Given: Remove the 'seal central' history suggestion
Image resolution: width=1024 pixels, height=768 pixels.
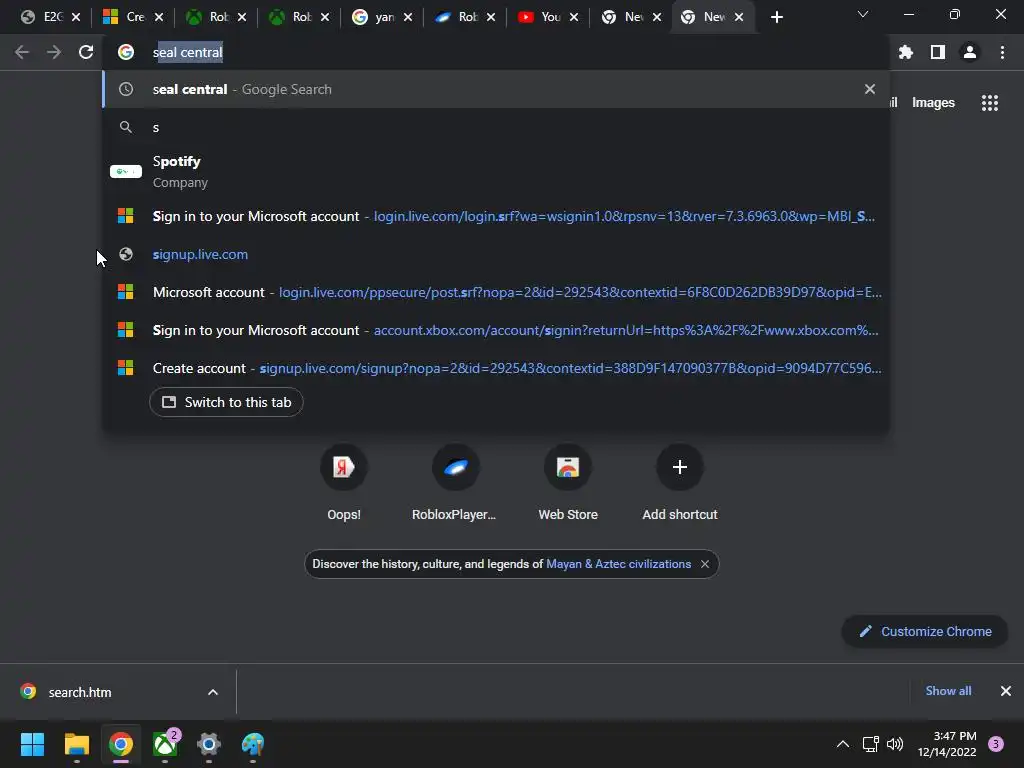Looking at the screenshot, I should coord(870,89).
